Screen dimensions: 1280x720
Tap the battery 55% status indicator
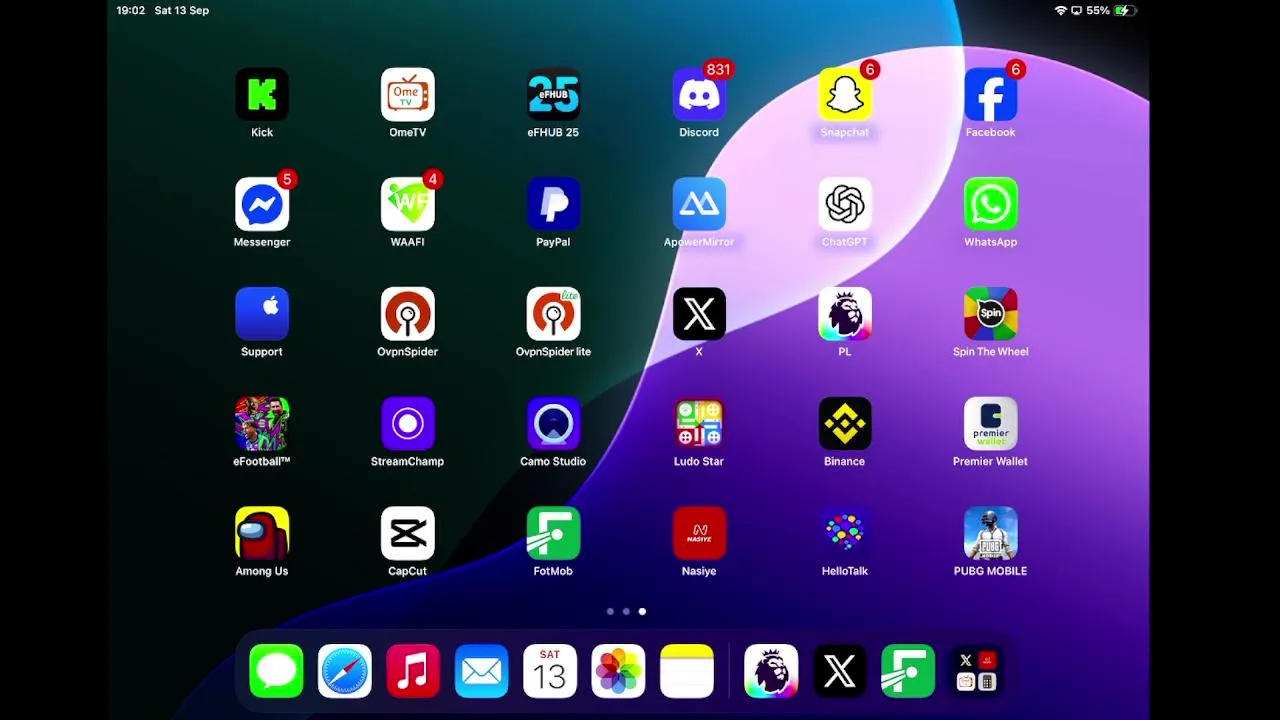[x=1112, y=10]
